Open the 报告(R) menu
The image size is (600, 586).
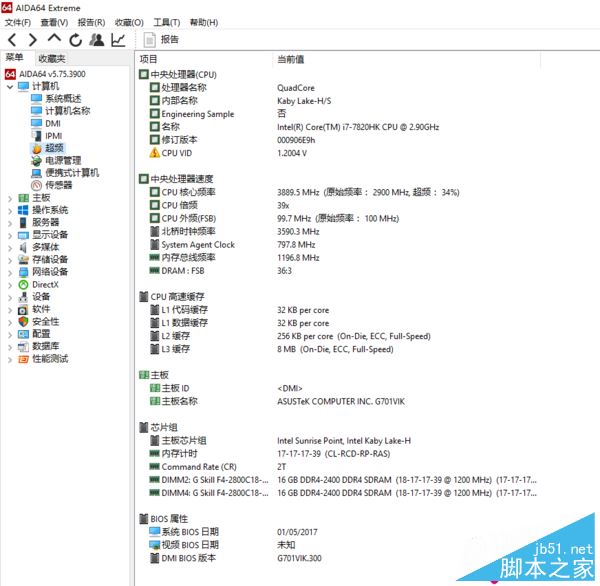pos(91,23)
